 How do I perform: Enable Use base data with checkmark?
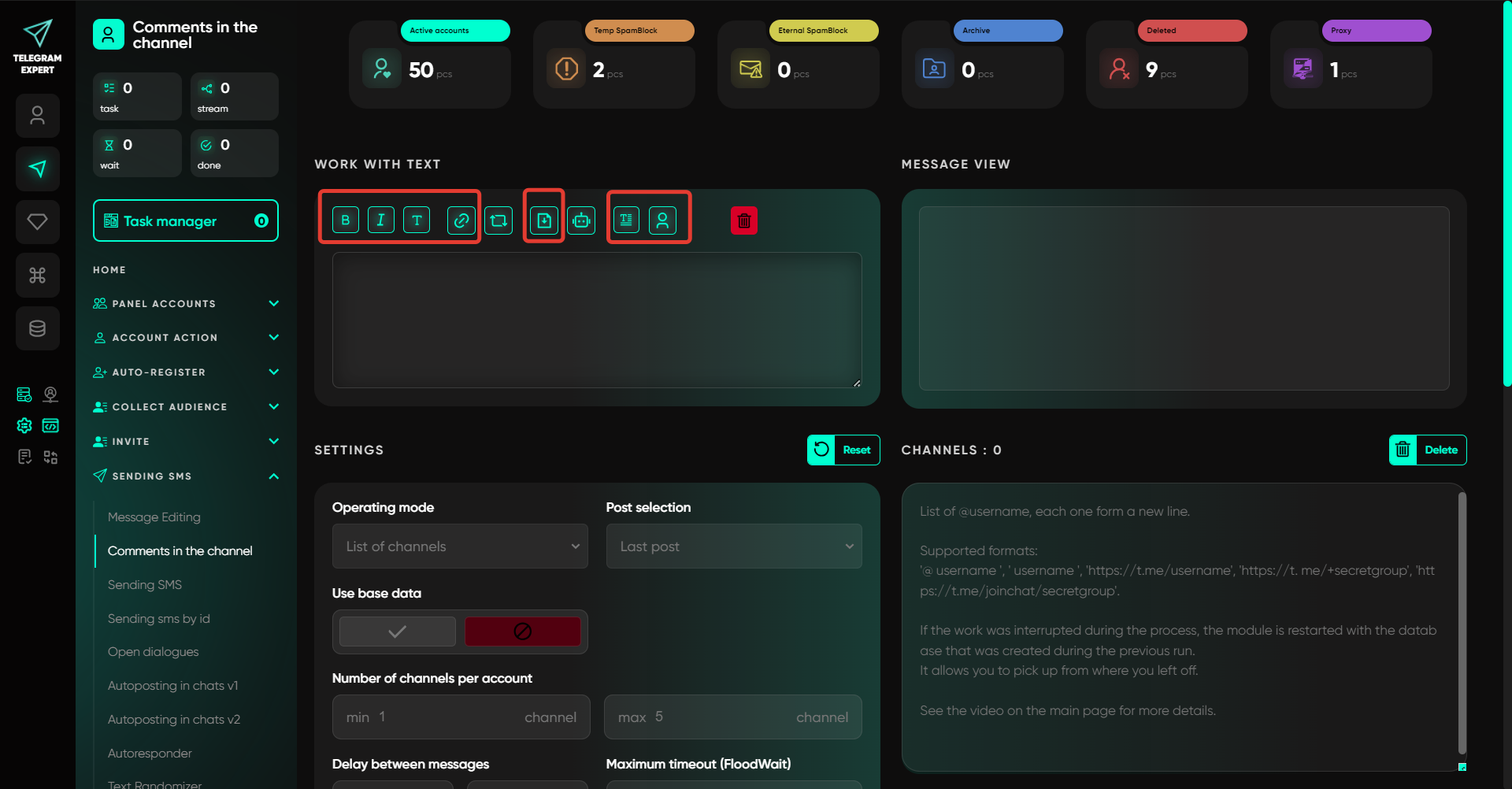pos(398,632)
